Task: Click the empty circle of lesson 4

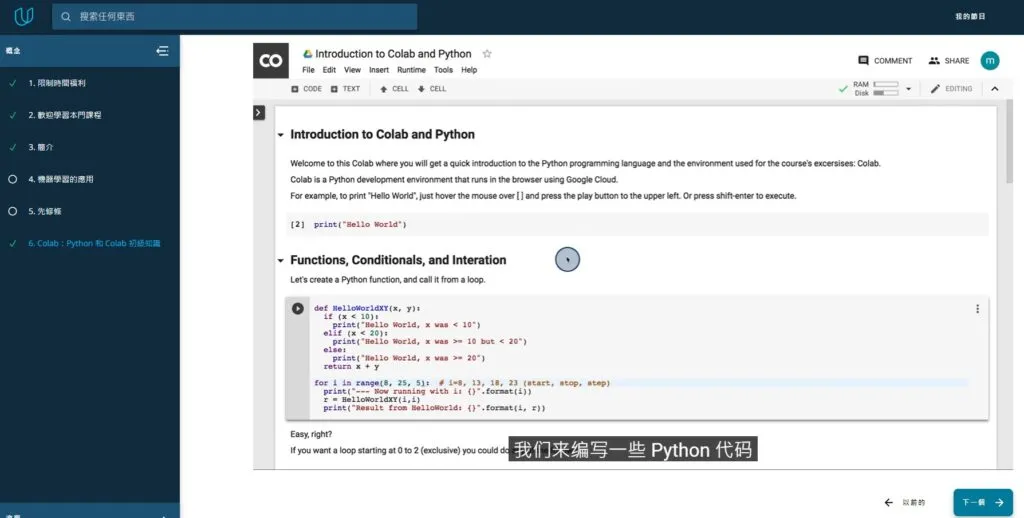Action: pos(12,179)
